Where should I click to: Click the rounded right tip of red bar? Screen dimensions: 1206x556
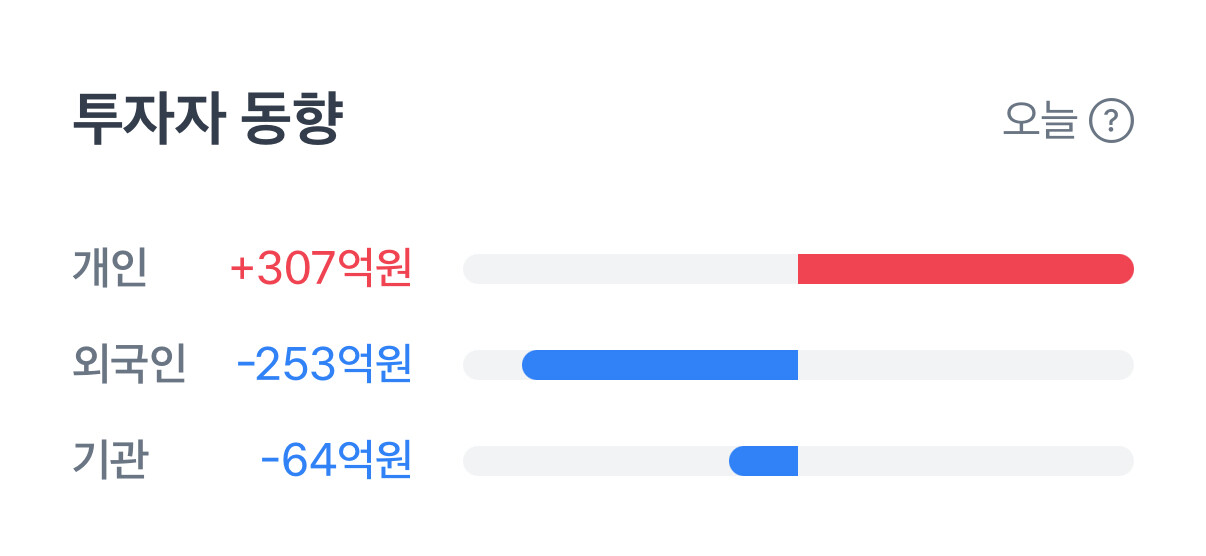(x=1124, y=269)
